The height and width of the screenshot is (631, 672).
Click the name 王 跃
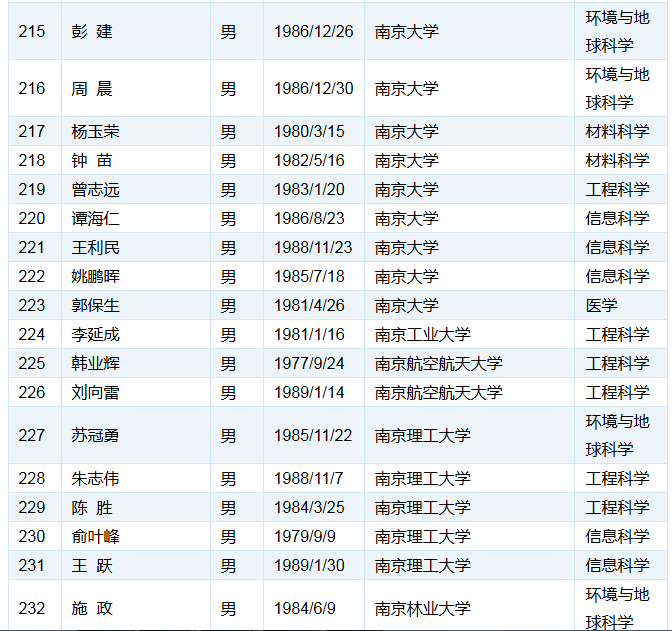click(92, 565)
